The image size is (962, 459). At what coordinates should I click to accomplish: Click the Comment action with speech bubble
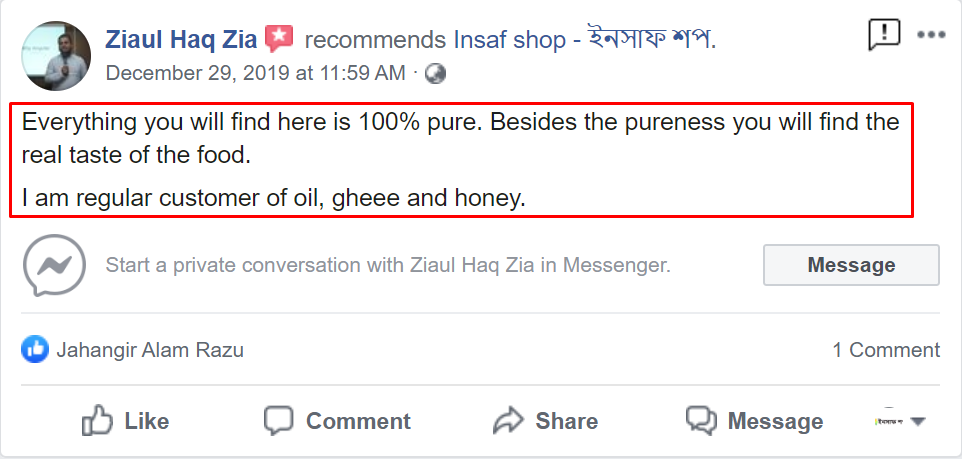(337, 421)
